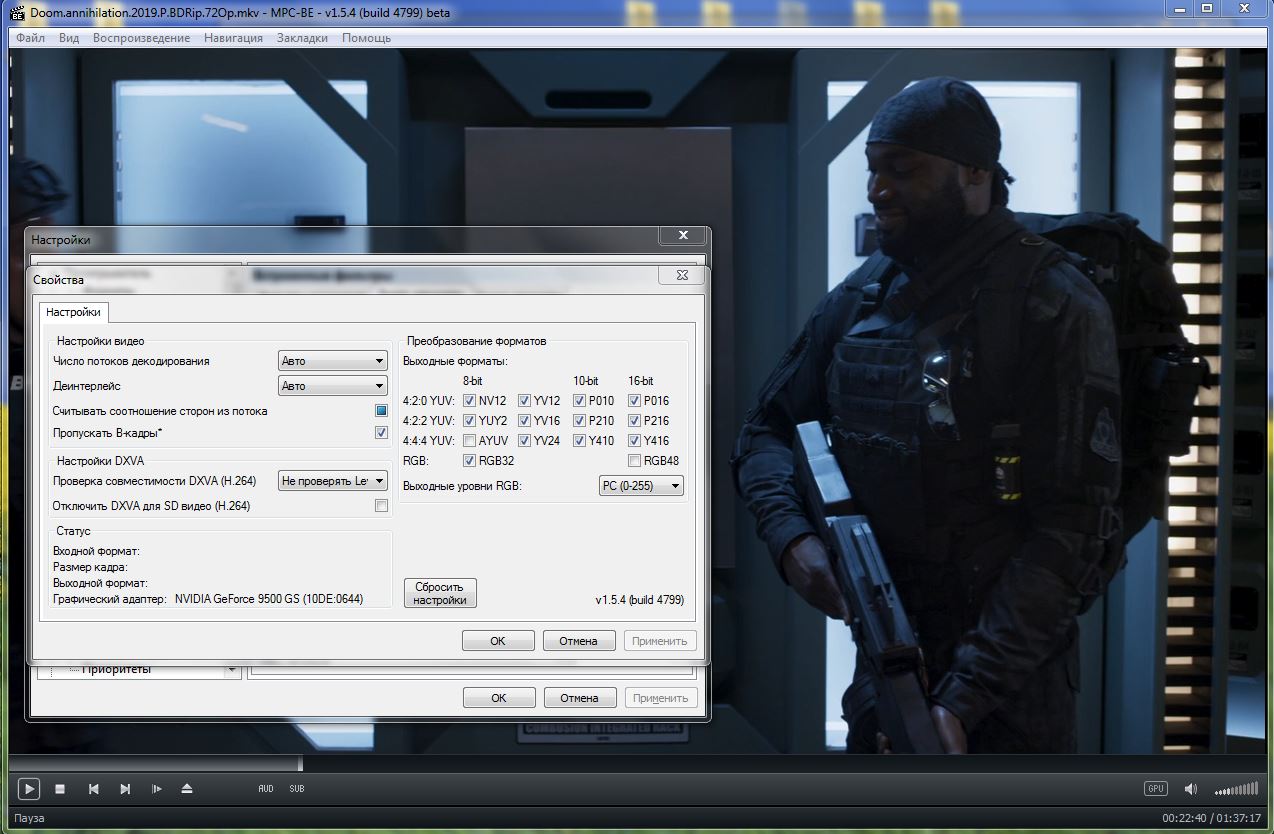Mute sound with the speaker icon
The width and height of the screenshot is (1274, 834).
pos(1190,789)
